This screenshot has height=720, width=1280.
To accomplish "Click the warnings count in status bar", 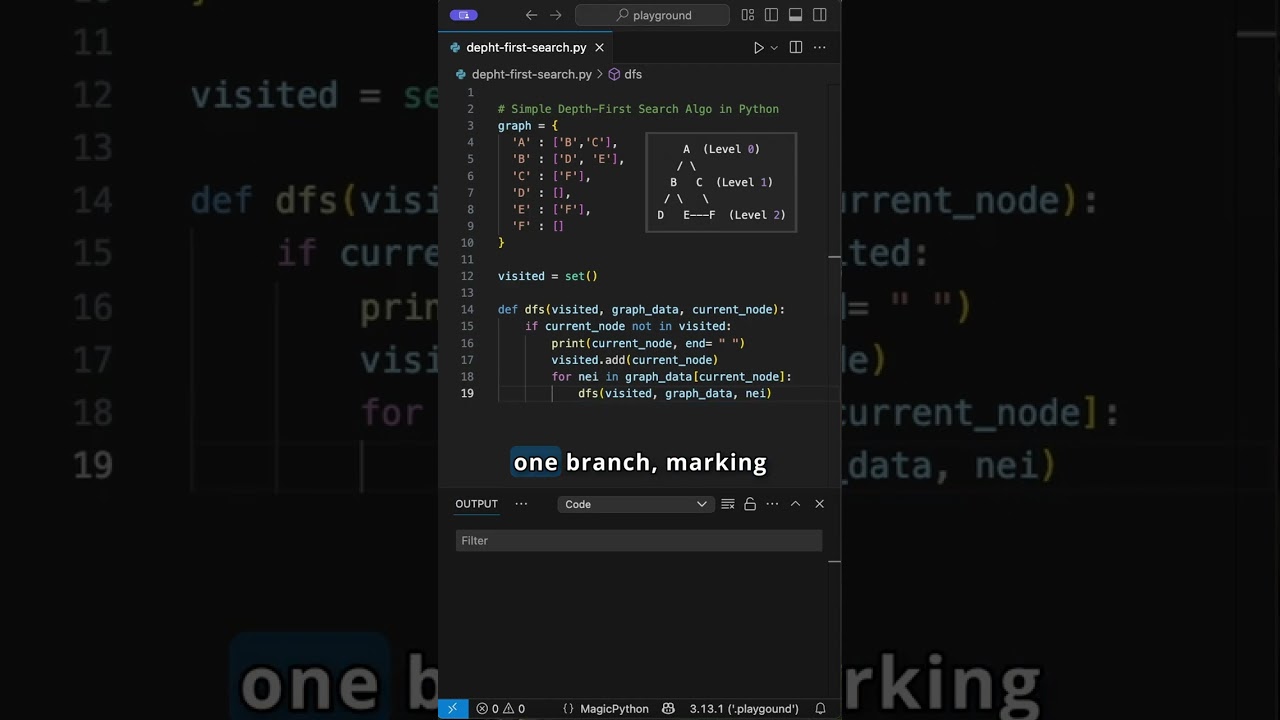I will pyautogui.click(x=515, y=708).
